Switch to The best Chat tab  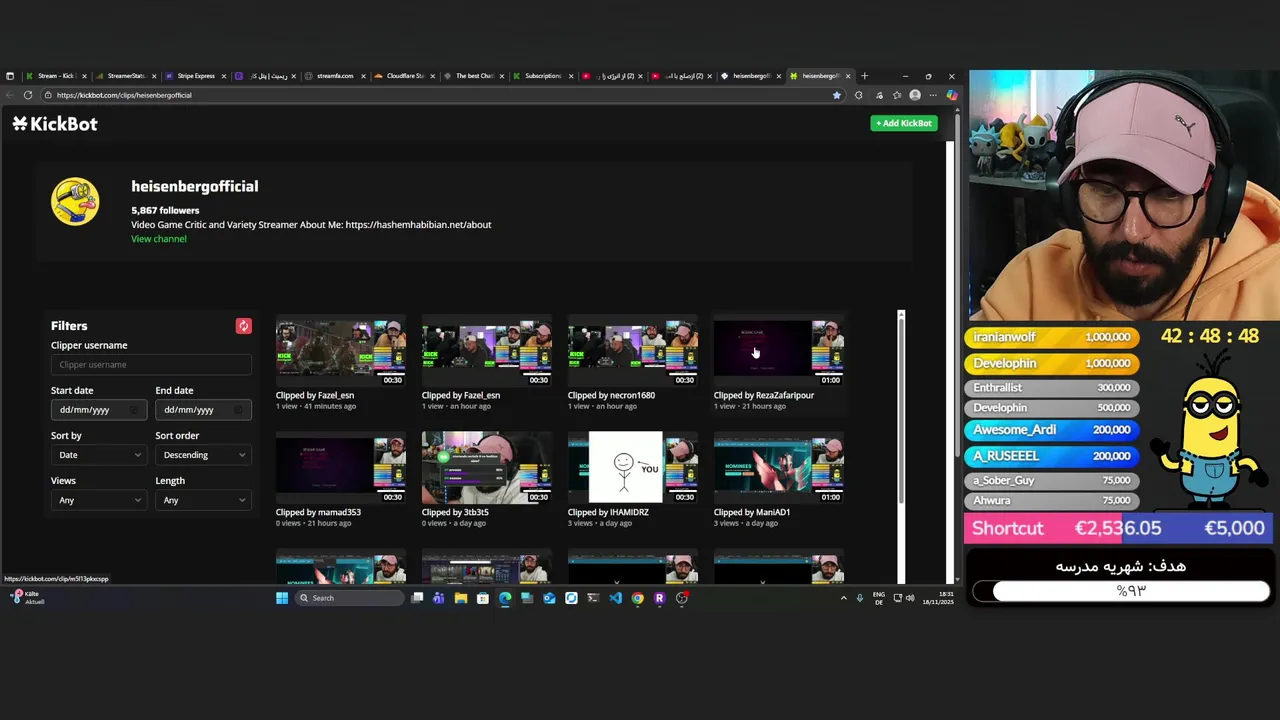coord(474,76)
